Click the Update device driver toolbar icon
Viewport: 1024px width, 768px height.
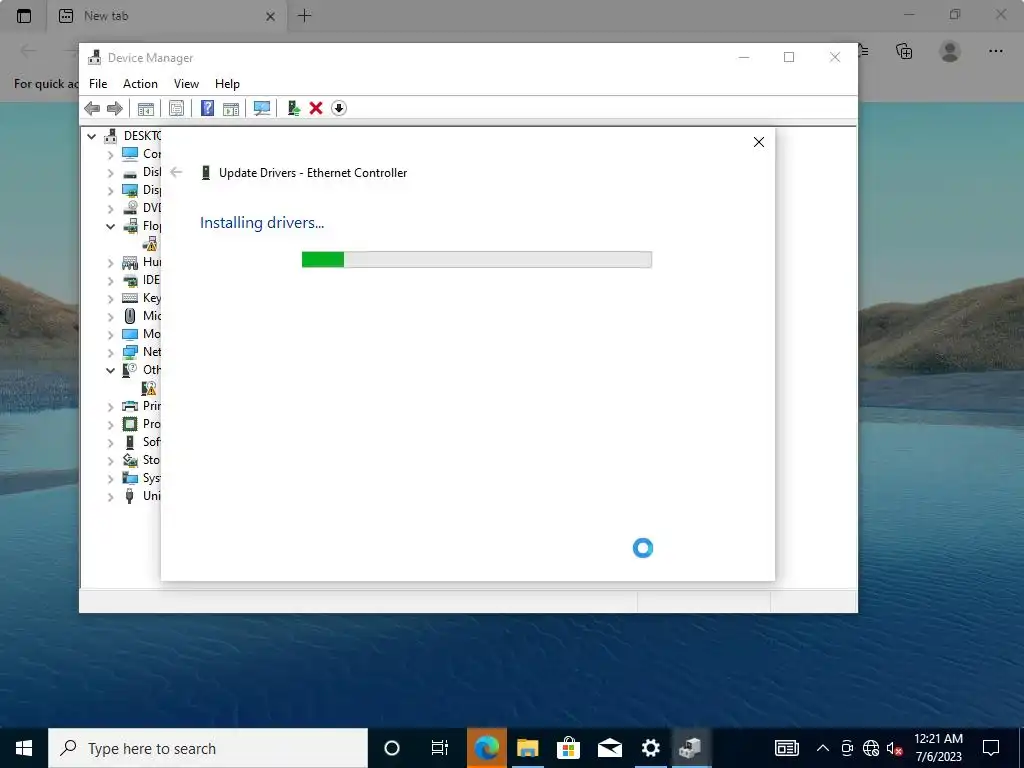tap(293, 108)
